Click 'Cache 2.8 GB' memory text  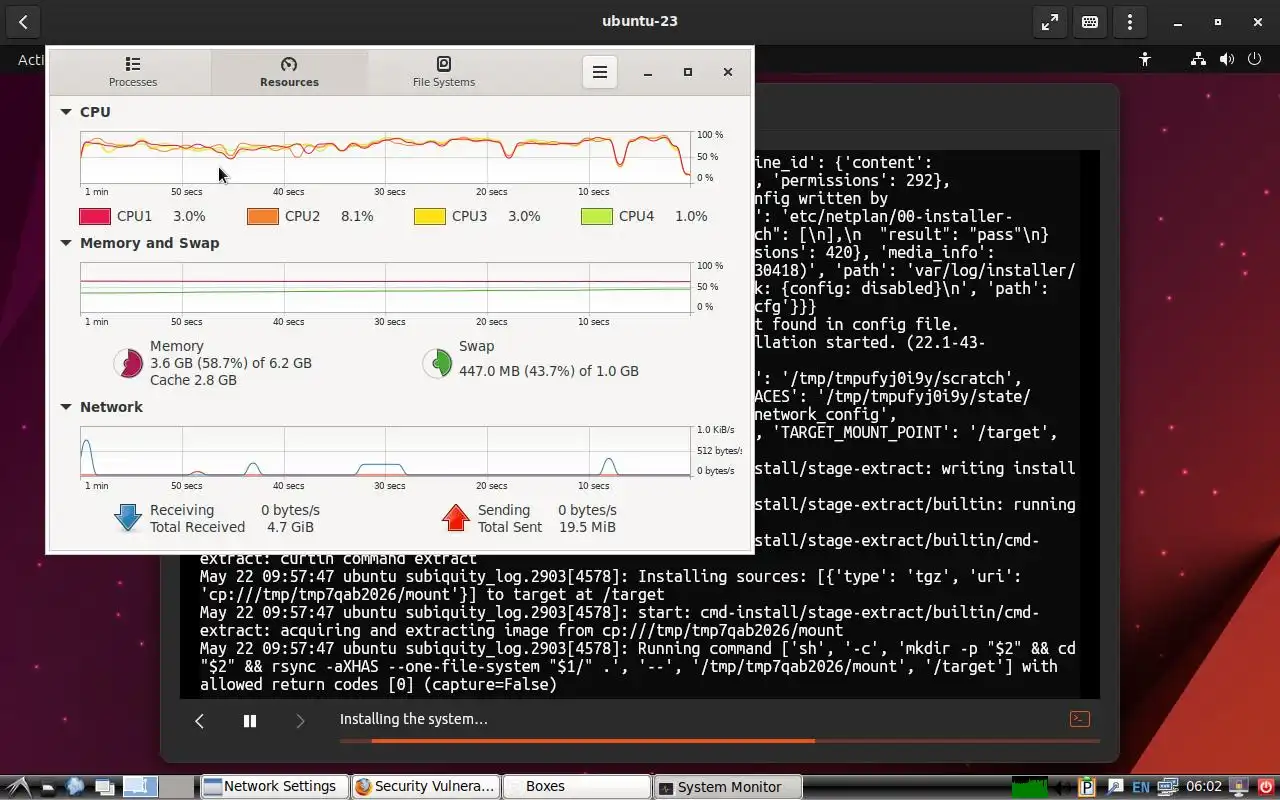pyautogui.click(x=193, y=380)
